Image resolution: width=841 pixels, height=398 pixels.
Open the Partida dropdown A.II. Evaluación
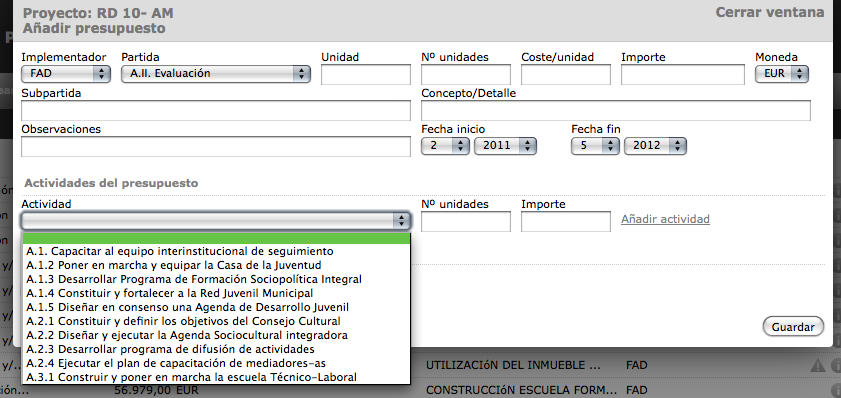coord(216,74)
